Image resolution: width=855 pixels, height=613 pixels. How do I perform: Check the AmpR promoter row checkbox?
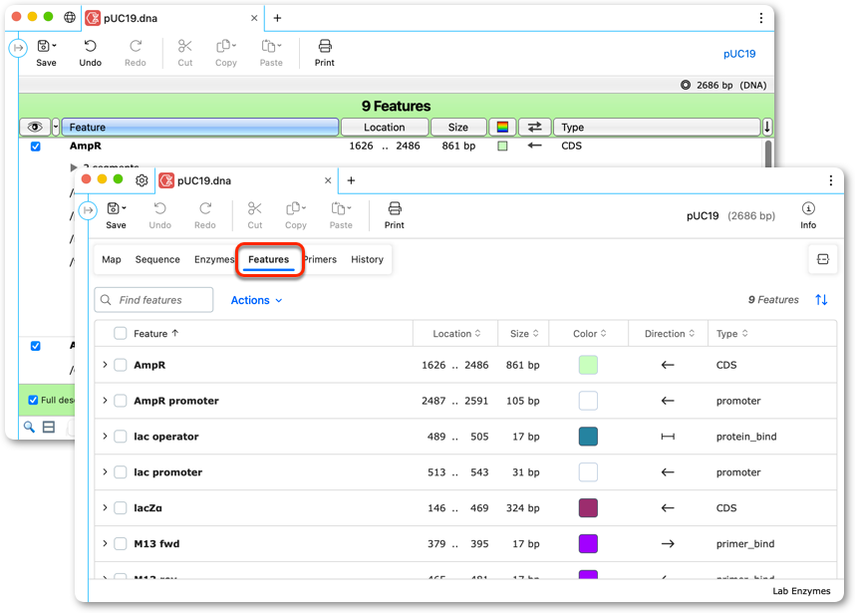coord(120,401)
